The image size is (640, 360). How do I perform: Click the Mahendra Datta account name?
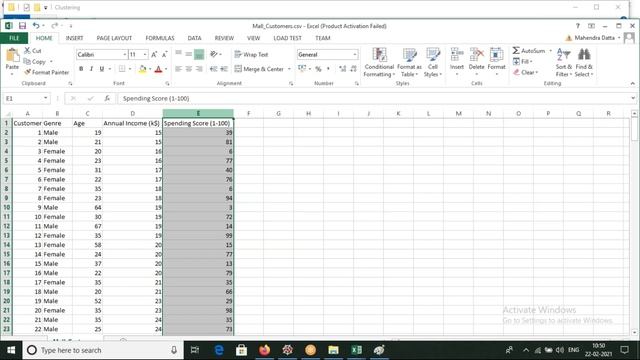(x=594, y=38)
